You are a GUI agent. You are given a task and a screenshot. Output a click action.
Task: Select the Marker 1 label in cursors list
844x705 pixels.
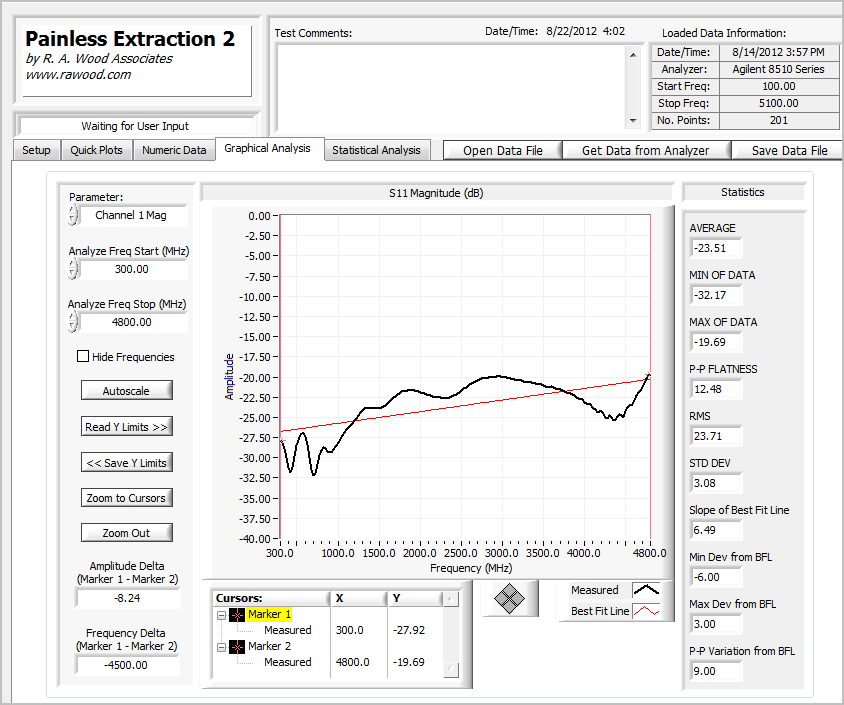click(x=270, y=614)
